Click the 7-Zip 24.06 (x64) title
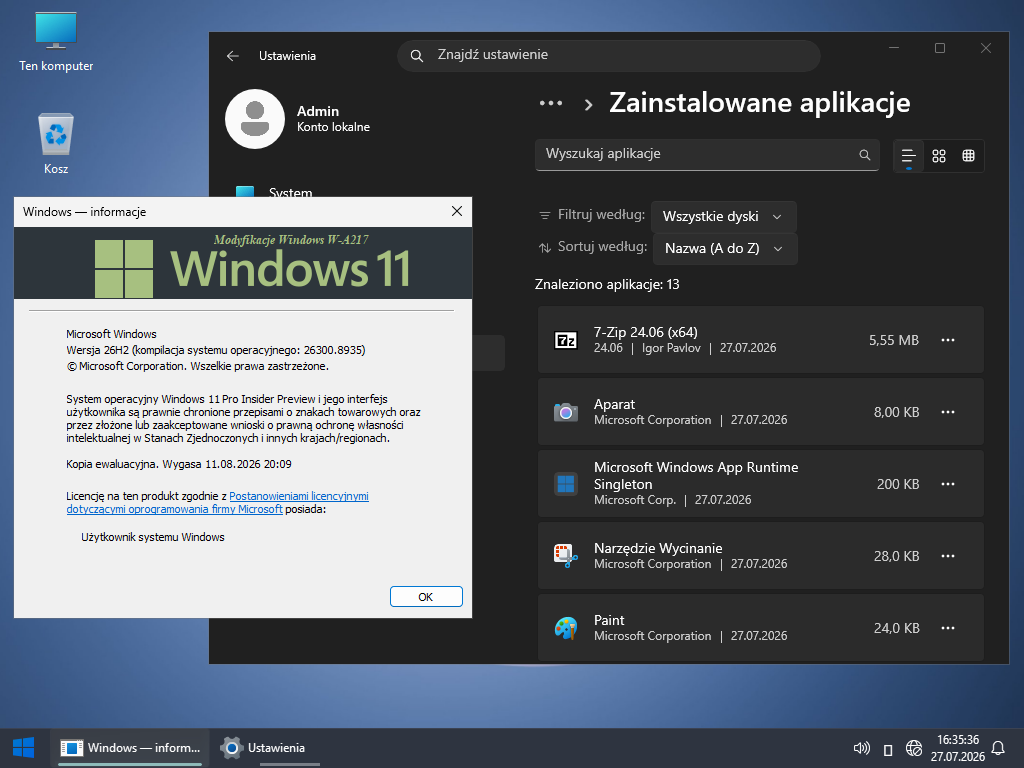The width and height of the screenshot is (1024, 768). pos(645,332)
